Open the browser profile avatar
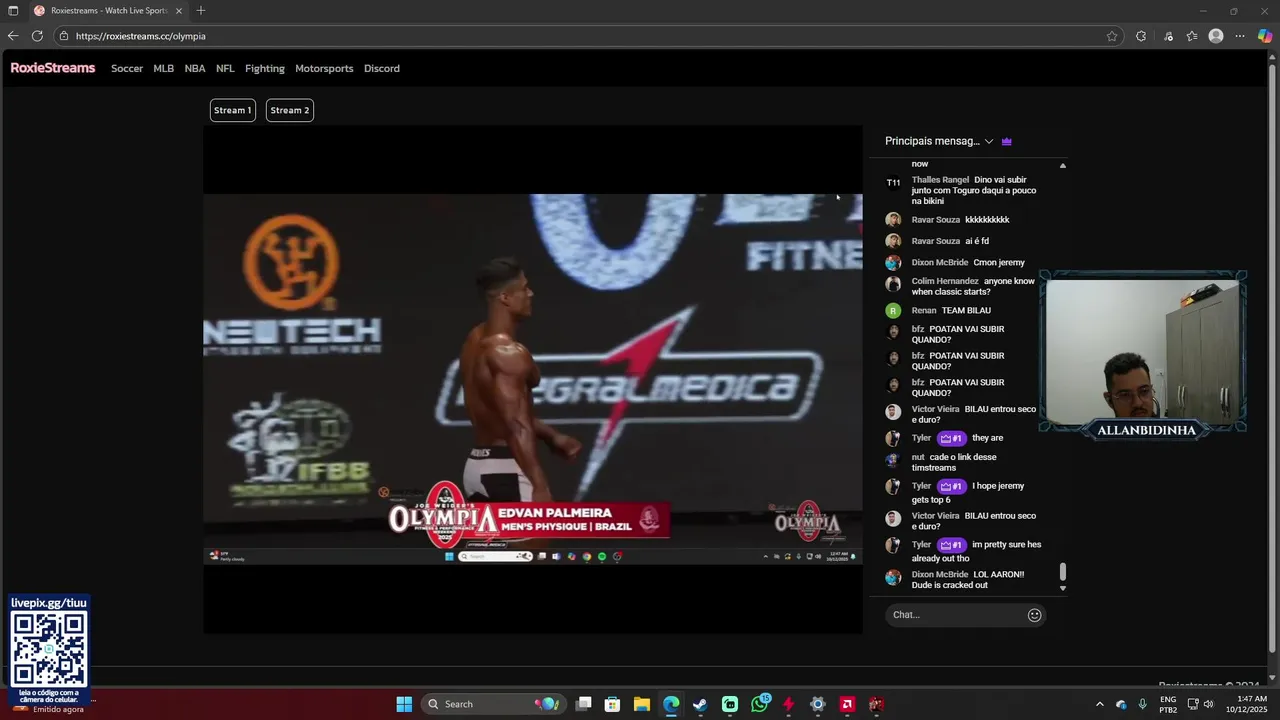Image resolution: width=1280 pixels, height=720 pixels. point(1216,36)
